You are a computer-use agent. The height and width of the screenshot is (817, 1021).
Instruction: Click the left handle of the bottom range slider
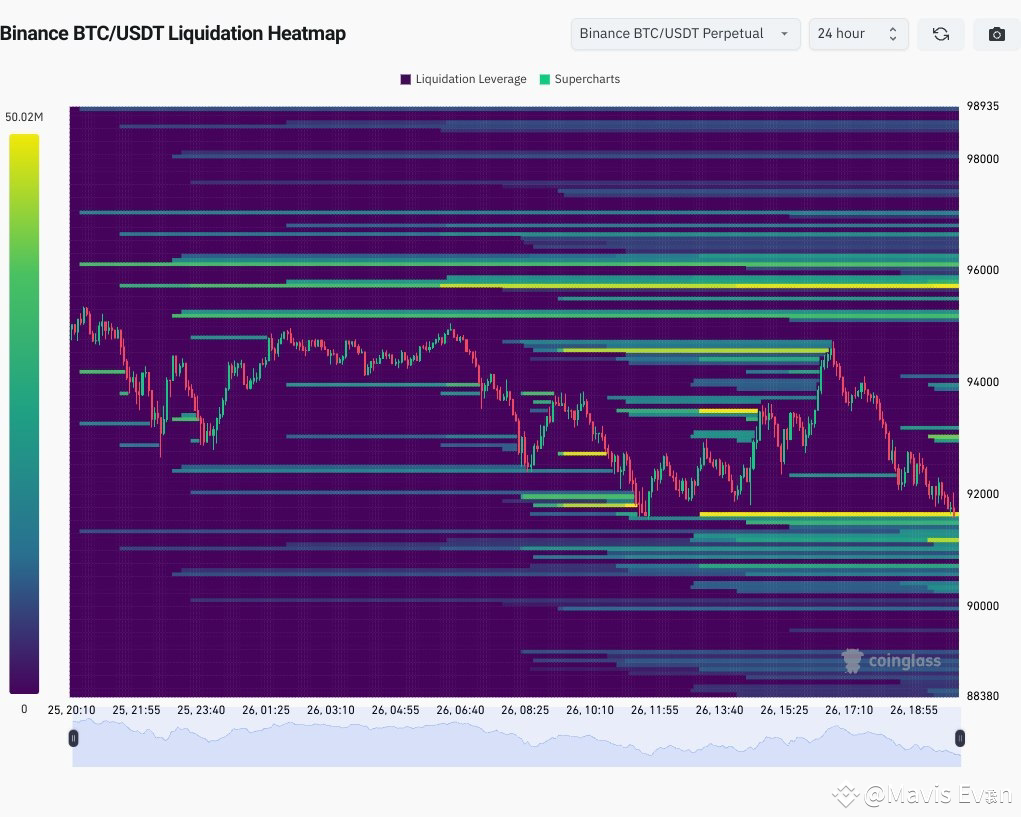click(x=72, y=738)
